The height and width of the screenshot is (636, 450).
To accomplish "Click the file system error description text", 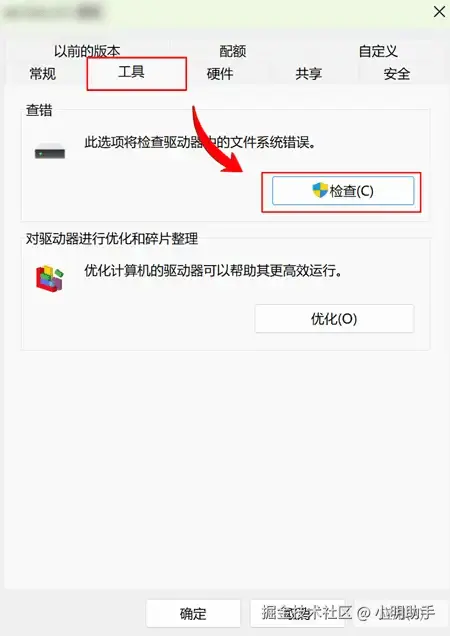I will point(200,142).
